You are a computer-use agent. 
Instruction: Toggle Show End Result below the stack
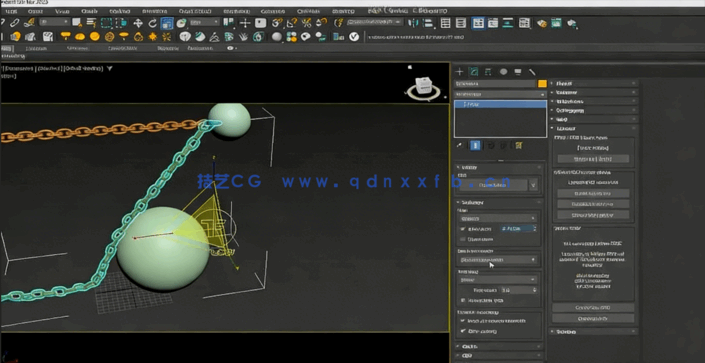pos(476,145)
